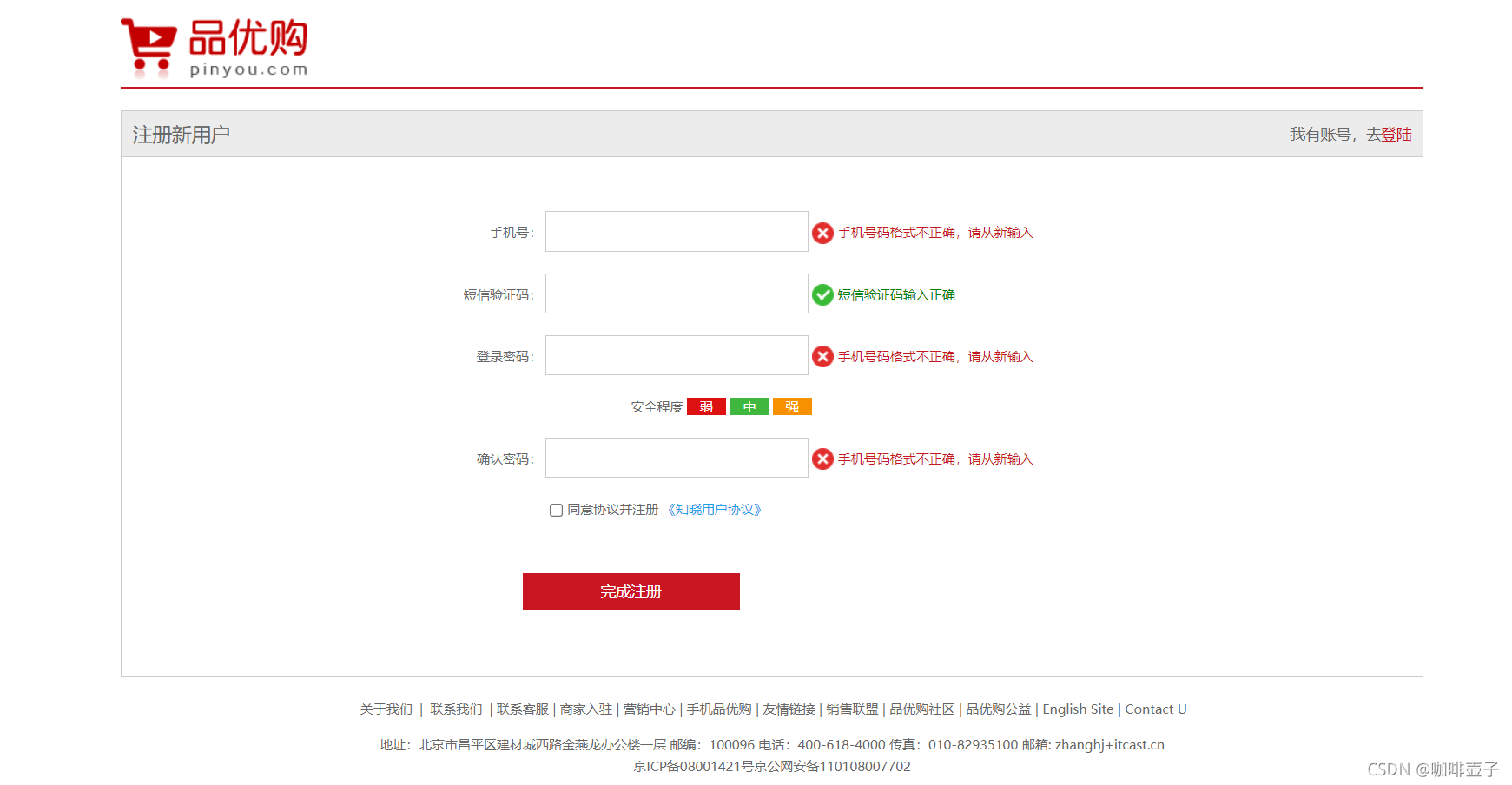The image size is (1512, 785).
Task: Click red error icon beside 手机号 field
Action: [822, 232]
